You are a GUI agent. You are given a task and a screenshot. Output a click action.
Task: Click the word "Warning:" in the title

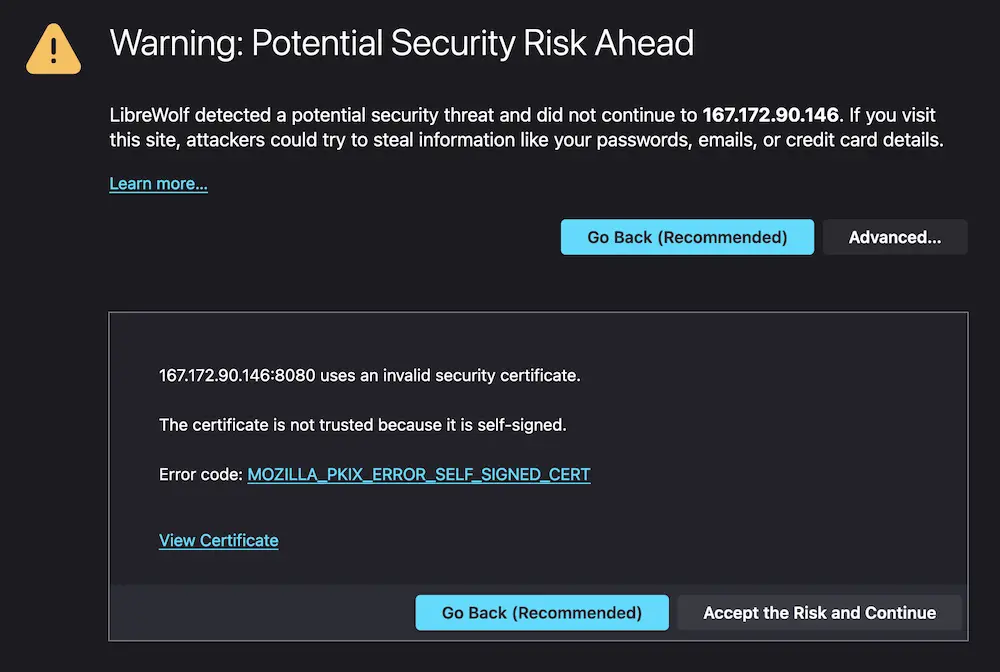tap(175, 43)
